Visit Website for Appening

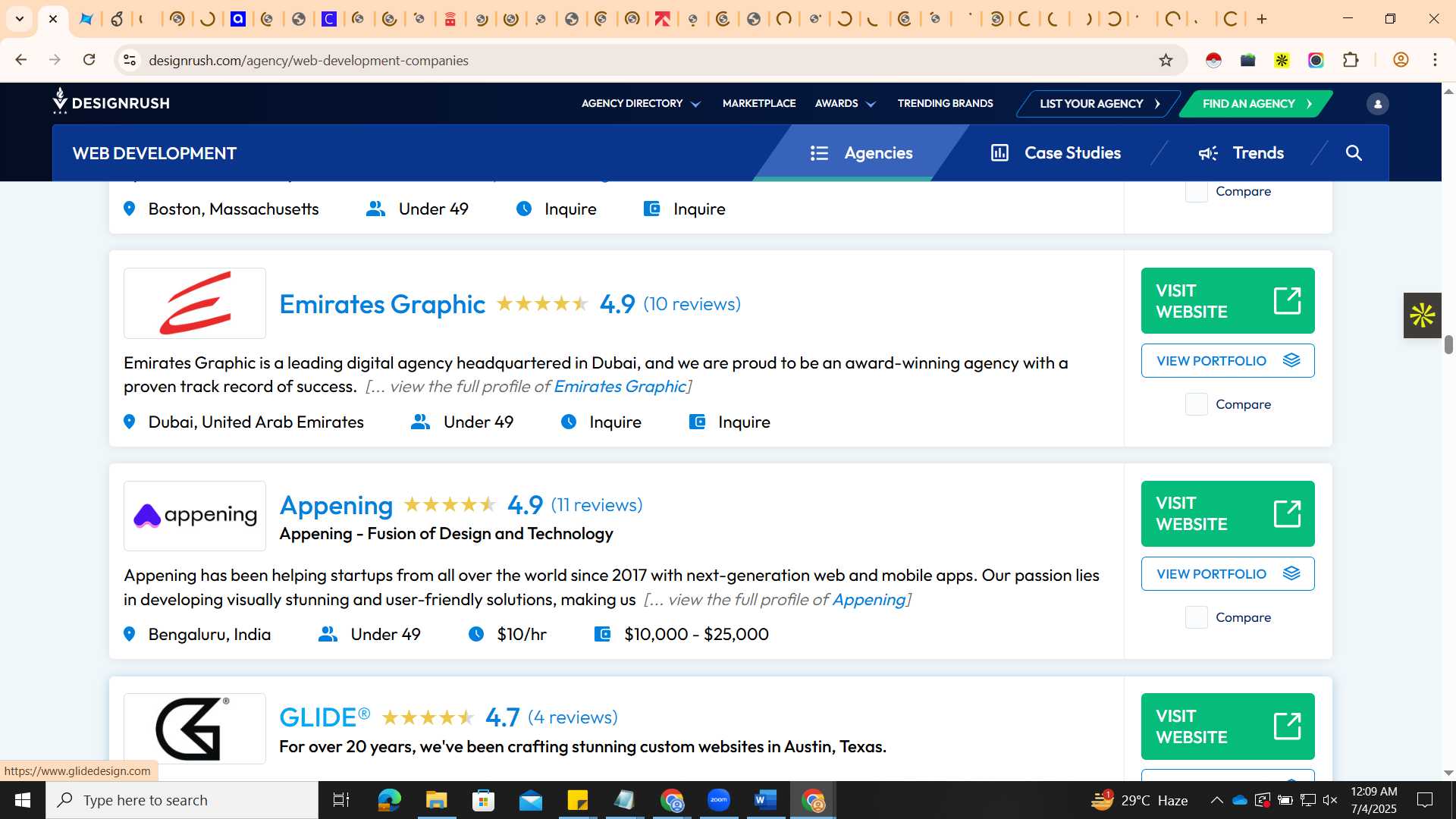[x=1228, y=514]
